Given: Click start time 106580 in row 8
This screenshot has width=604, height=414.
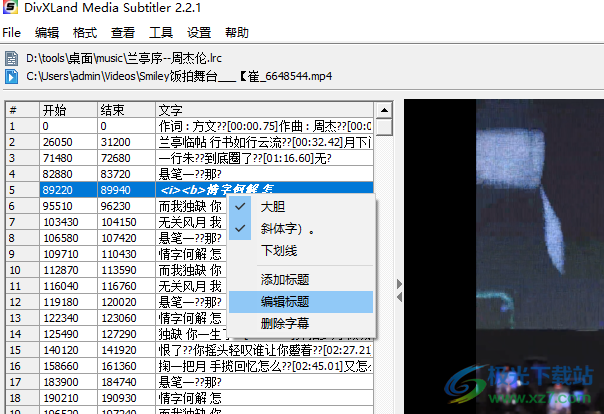Looking at the screenshot, I should click(x=68, y=238).
